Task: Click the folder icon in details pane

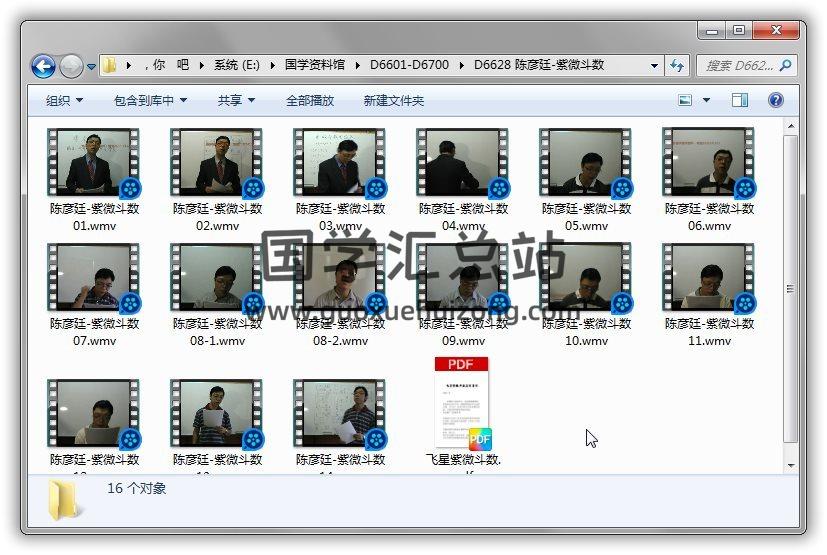Action: (x=67, y=499)
